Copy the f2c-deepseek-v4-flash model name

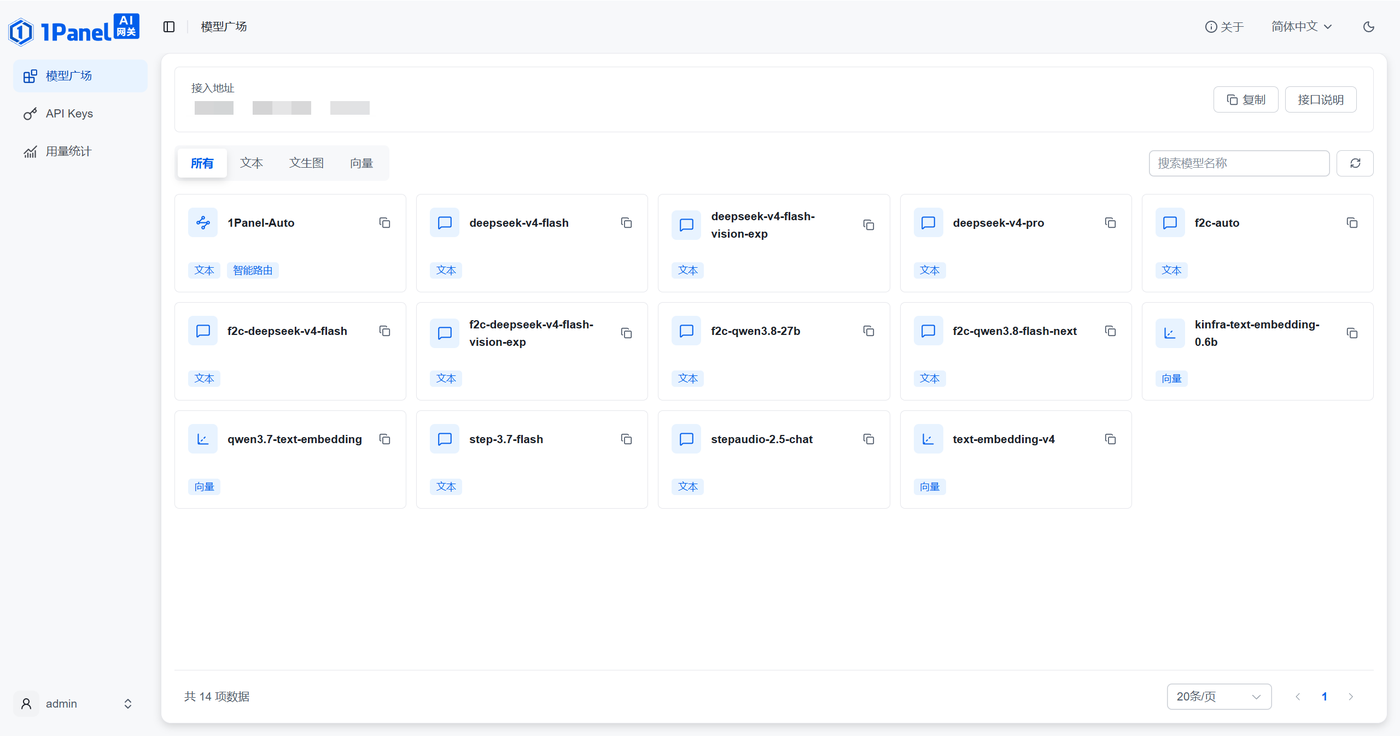pos(385,331)
